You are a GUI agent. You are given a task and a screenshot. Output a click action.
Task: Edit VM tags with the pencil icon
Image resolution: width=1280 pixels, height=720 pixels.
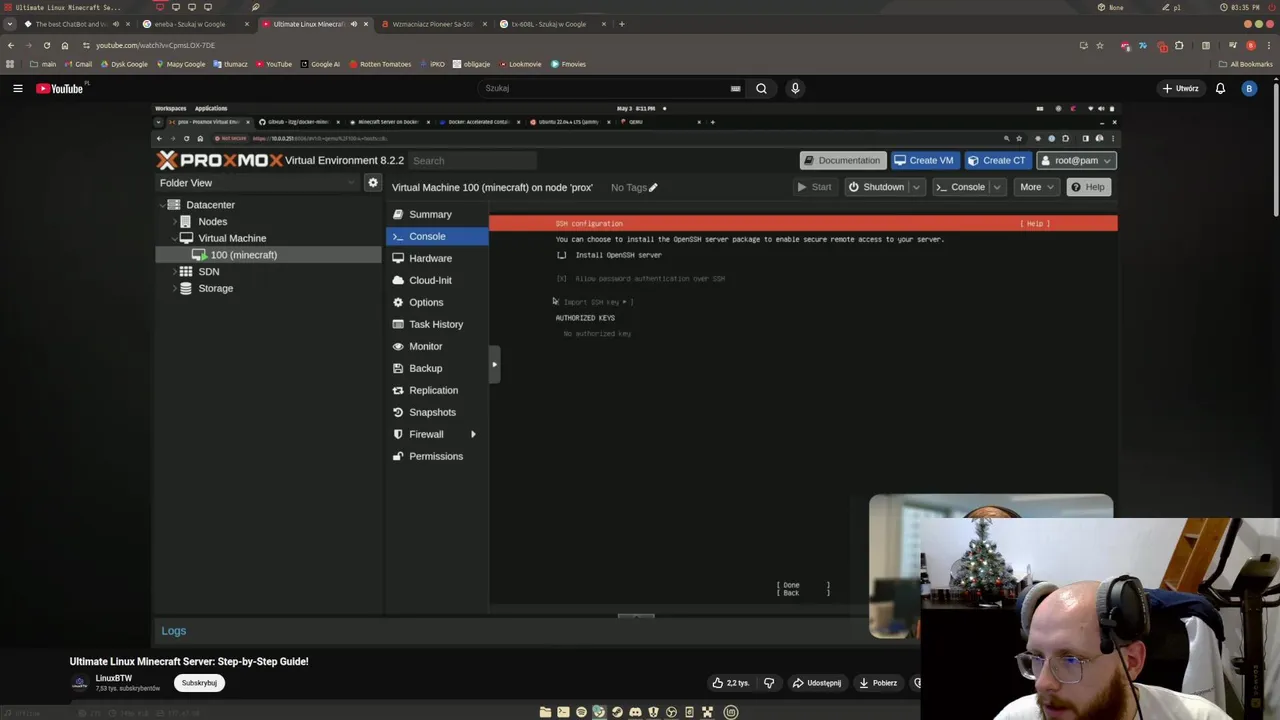pos(653,187)
